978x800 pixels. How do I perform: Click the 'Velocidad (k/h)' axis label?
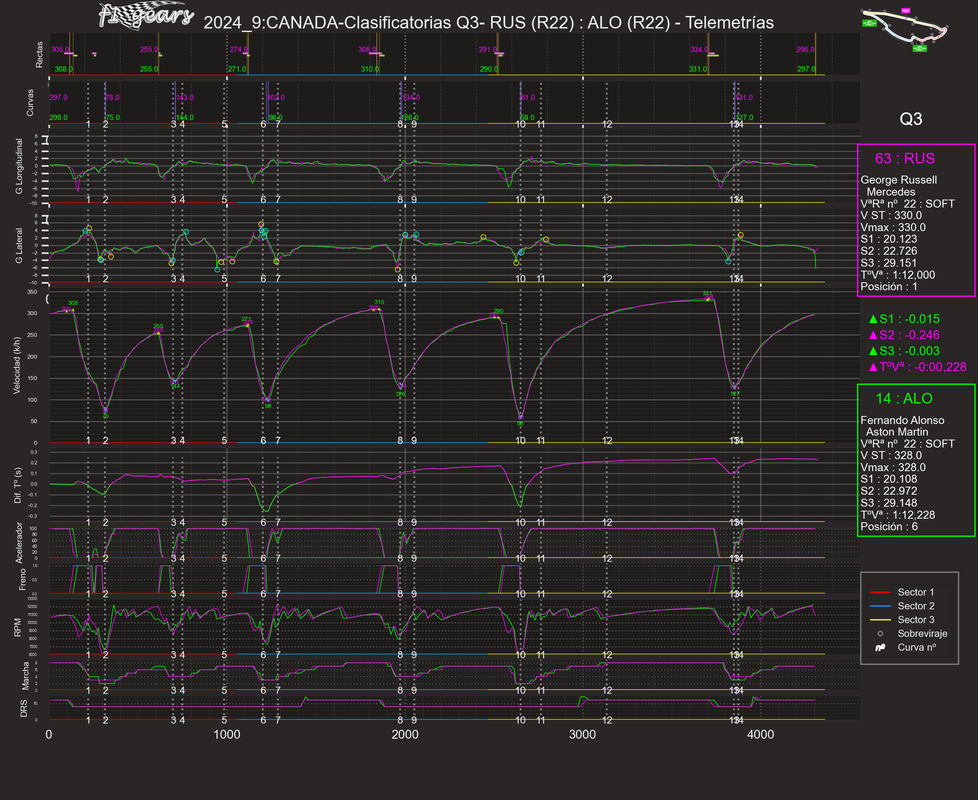coord(17,365)
